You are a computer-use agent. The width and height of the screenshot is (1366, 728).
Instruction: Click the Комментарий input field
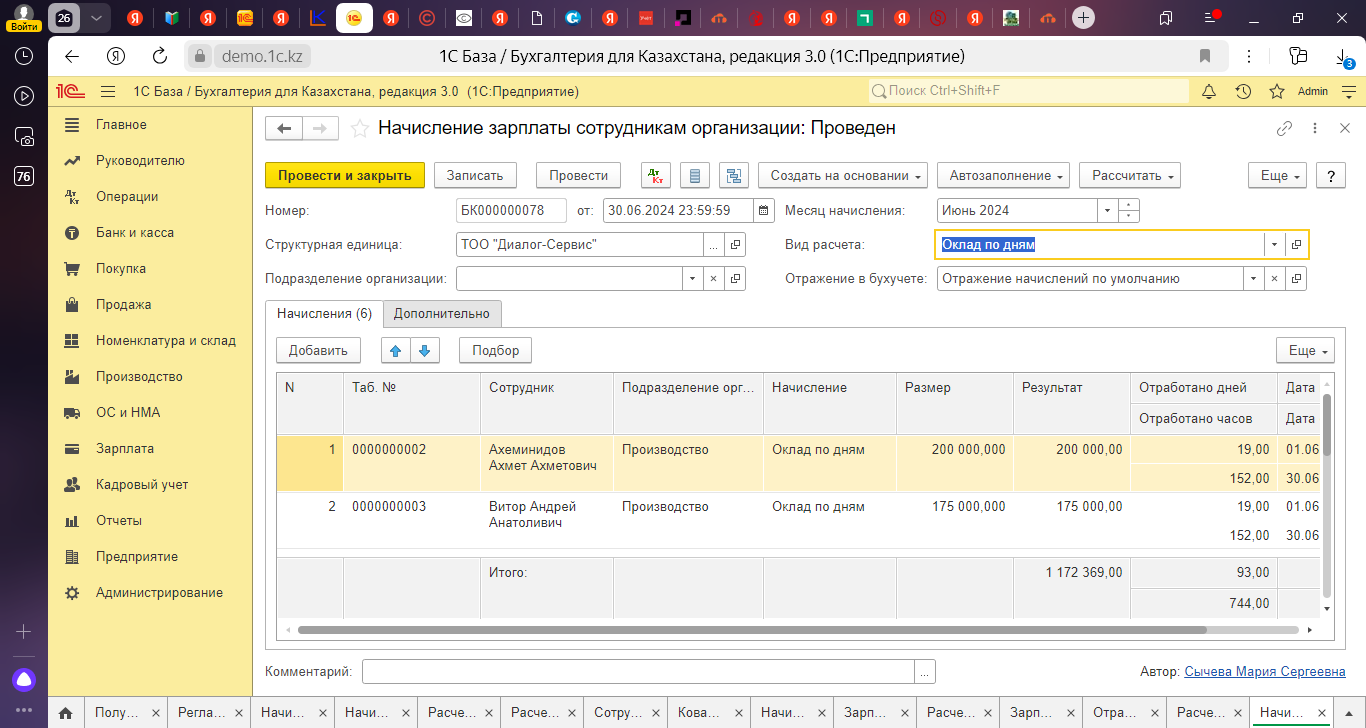[x=638, y=671]
